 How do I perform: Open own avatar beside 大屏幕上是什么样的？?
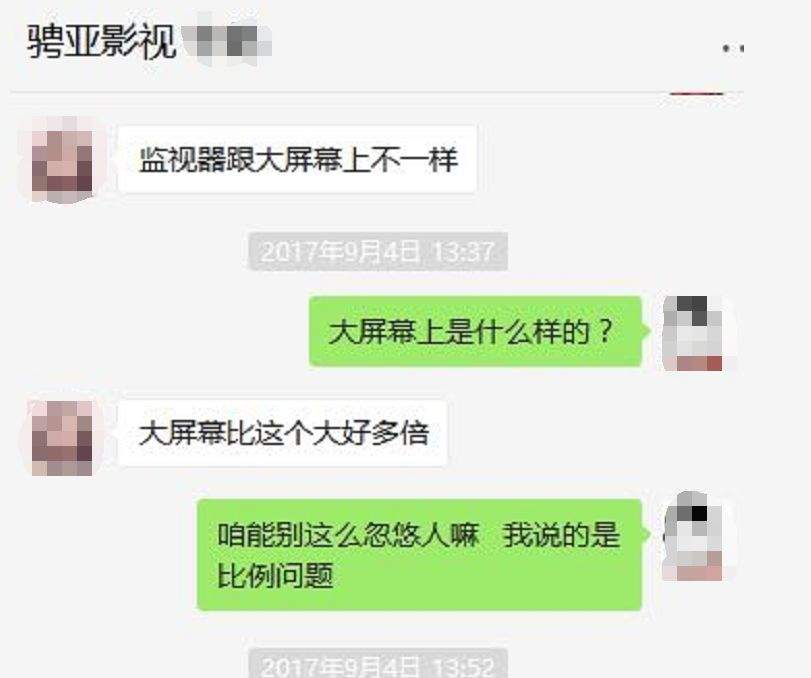pyautogui.click(x=693, y=333)
